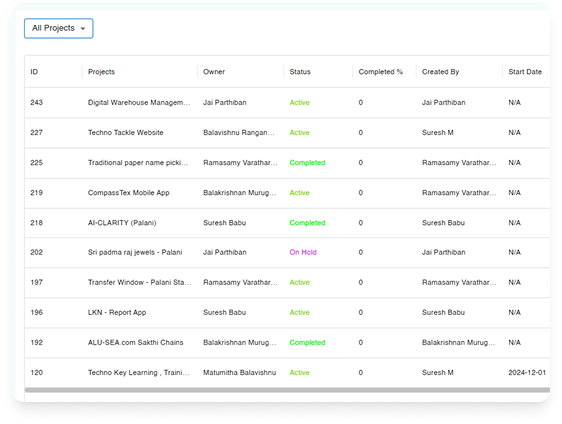Click Active status of LKN - Report App
The width and height of the screenshot is (562, 424).
click(300, 313)
